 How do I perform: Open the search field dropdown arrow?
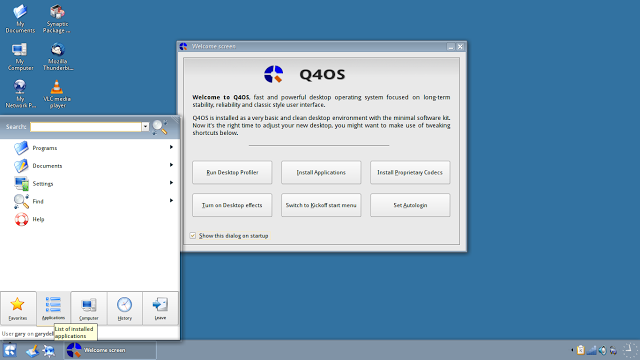[x=145, y=127]
